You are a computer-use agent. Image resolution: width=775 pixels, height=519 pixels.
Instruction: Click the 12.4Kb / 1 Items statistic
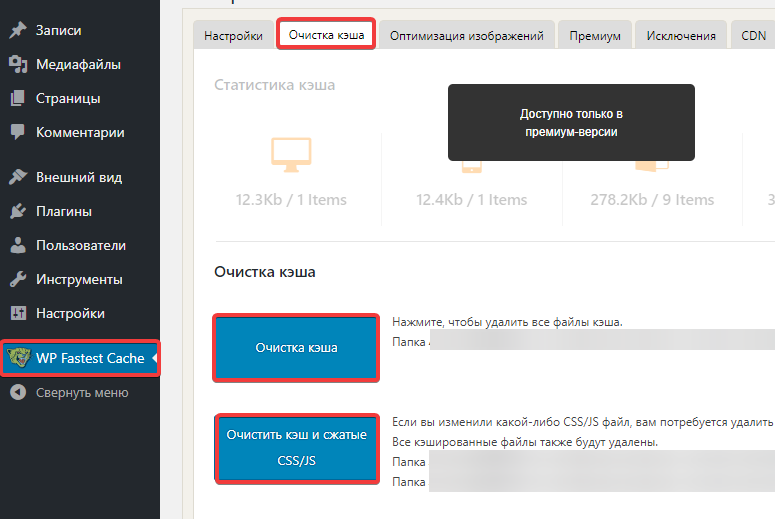coord(472,200)
